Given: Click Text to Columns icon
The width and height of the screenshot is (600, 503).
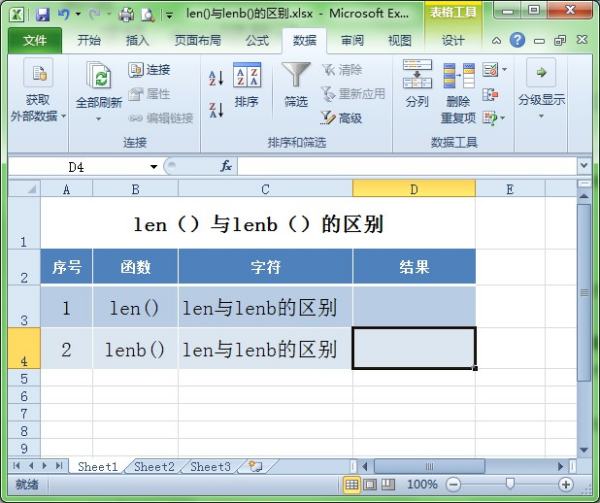Looking at the screenshot, I should point(417,73).
